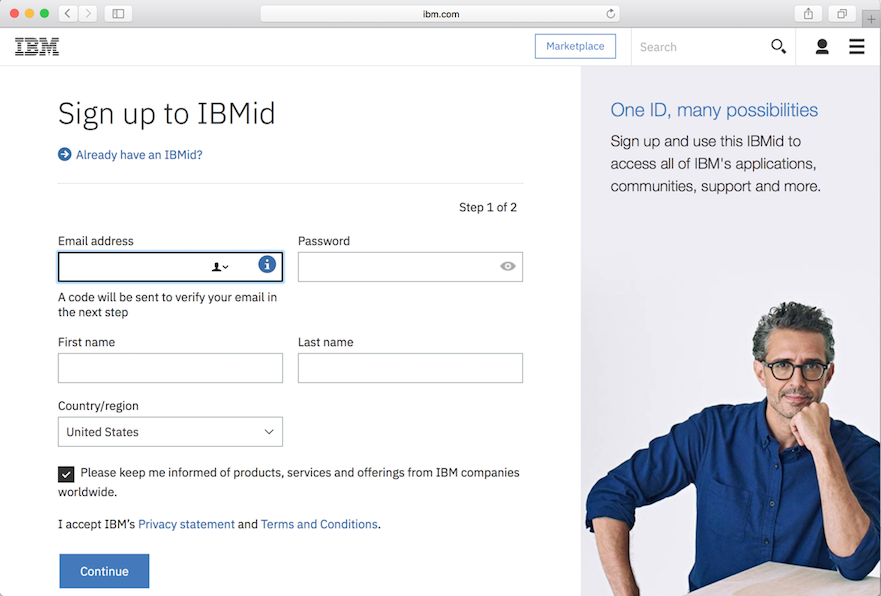Screen dimensions: 881x596
Task: Open the Terms and Conditions link
Action: [x=319, y=524]
